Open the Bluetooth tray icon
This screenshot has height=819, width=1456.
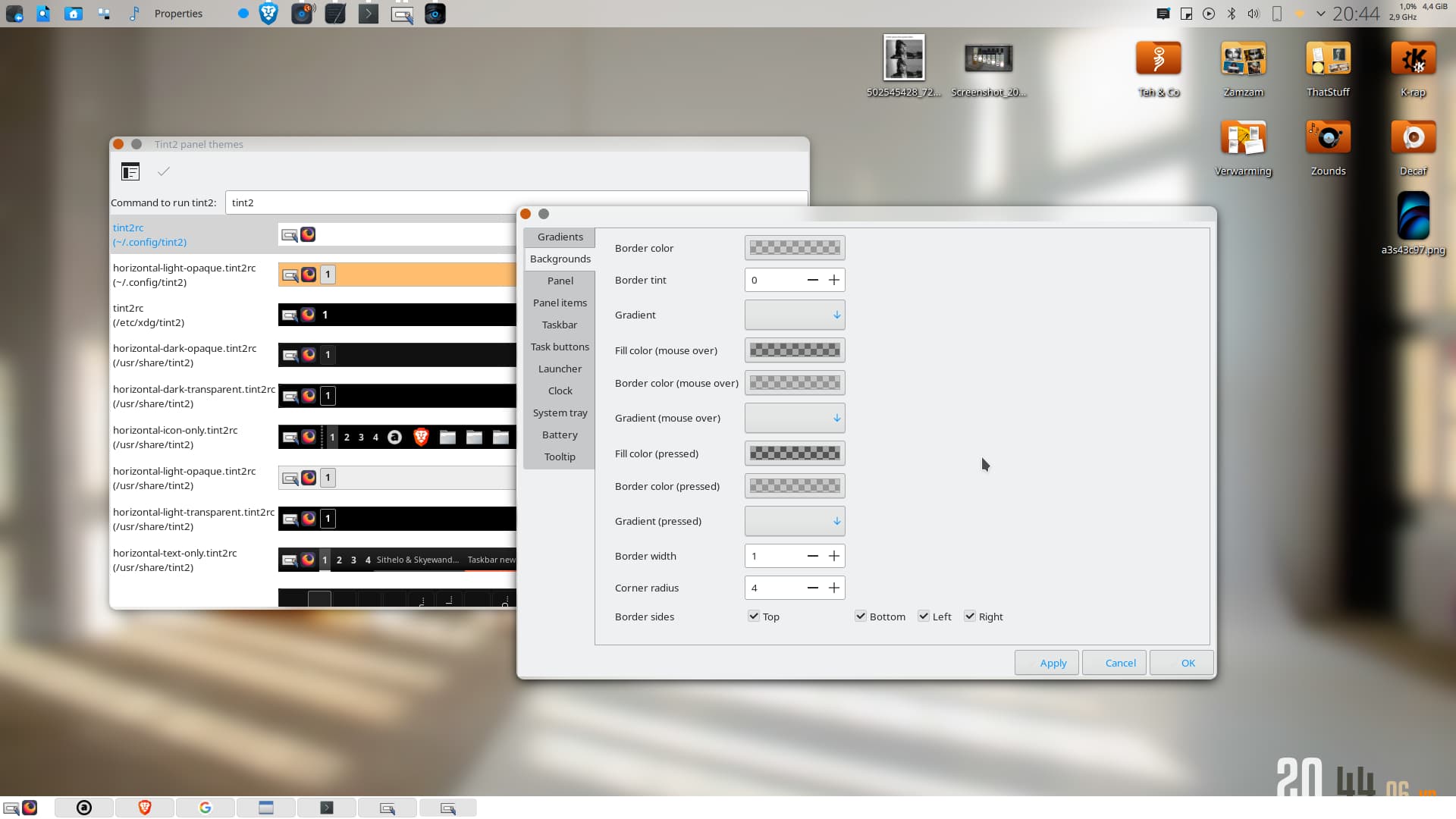(x=1232, y=14)
